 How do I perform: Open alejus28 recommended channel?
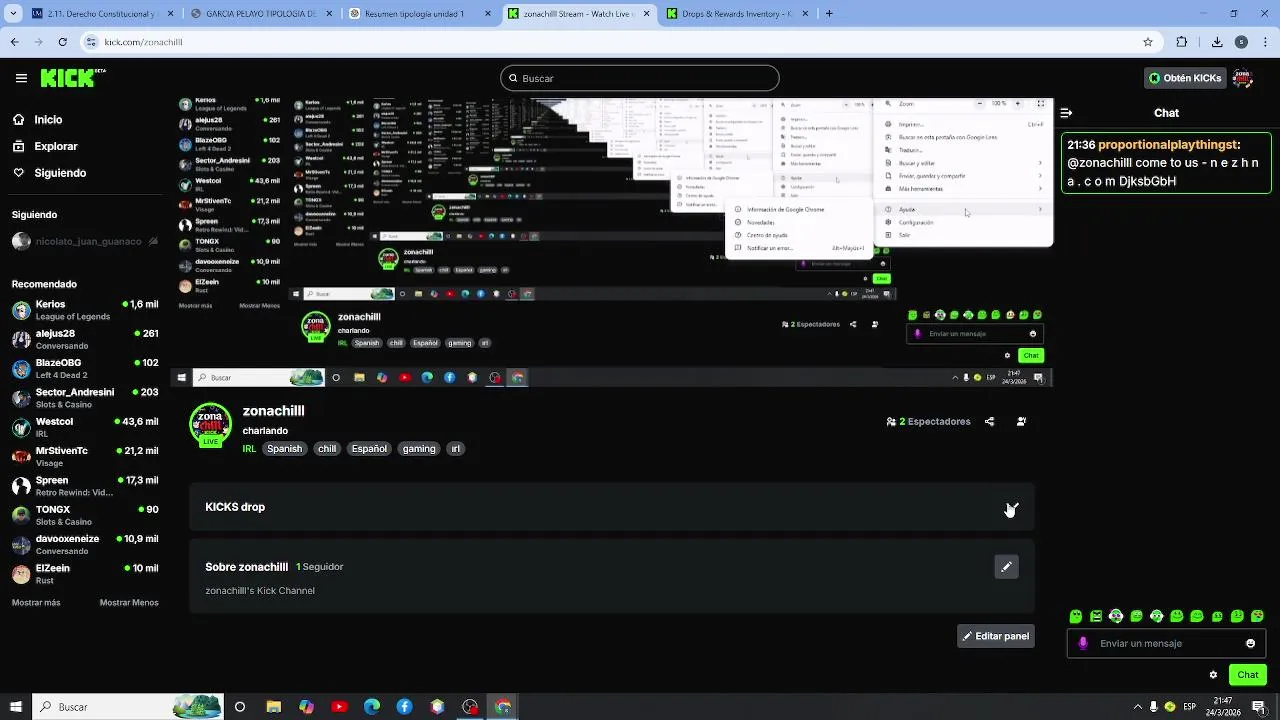coord(84,339)
